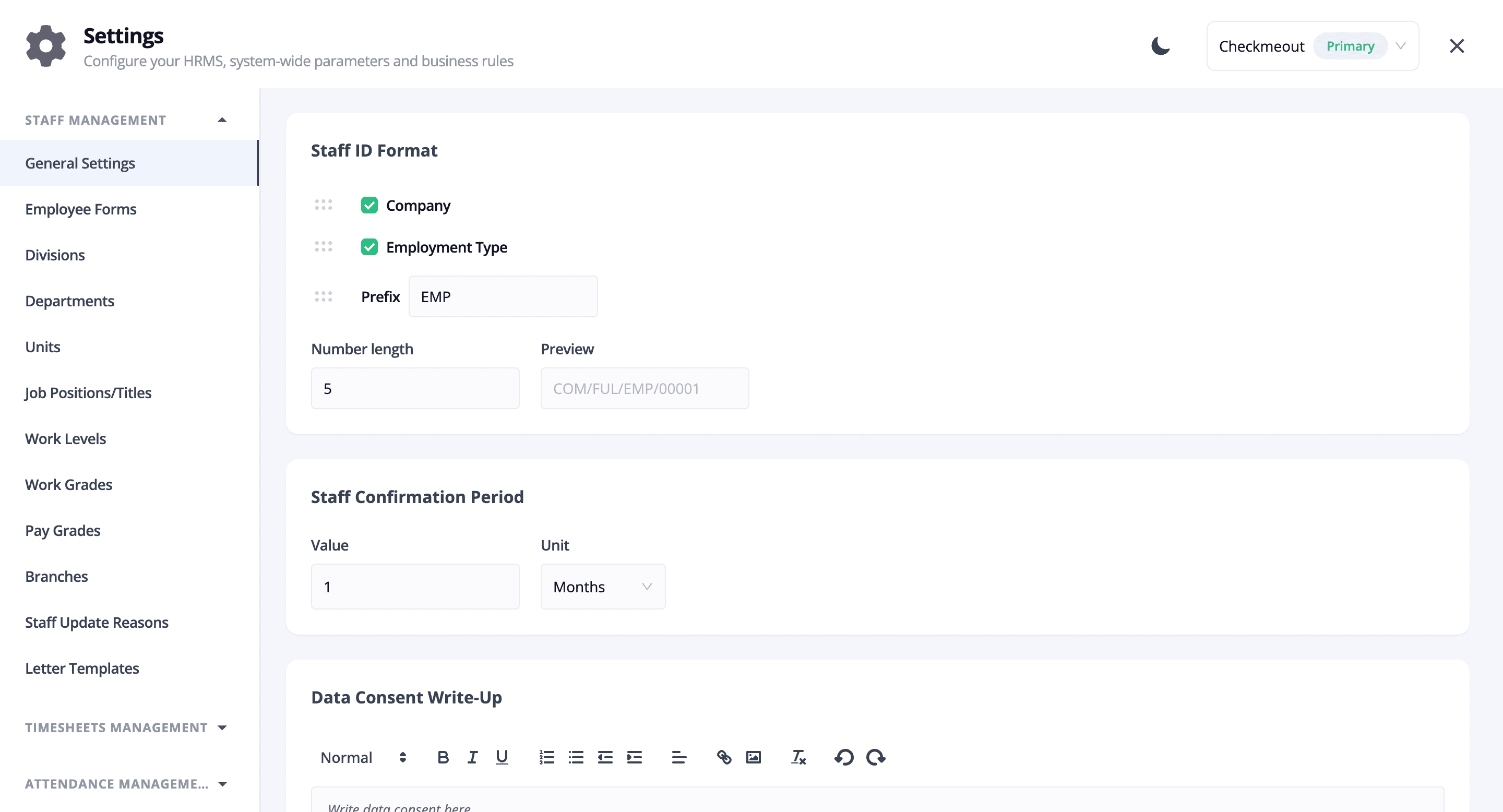Image resolution: width=1503 pixels, height=812 pixels.
Task: Open the Checkmeout Primary company selector
Action: (1312, 46)
